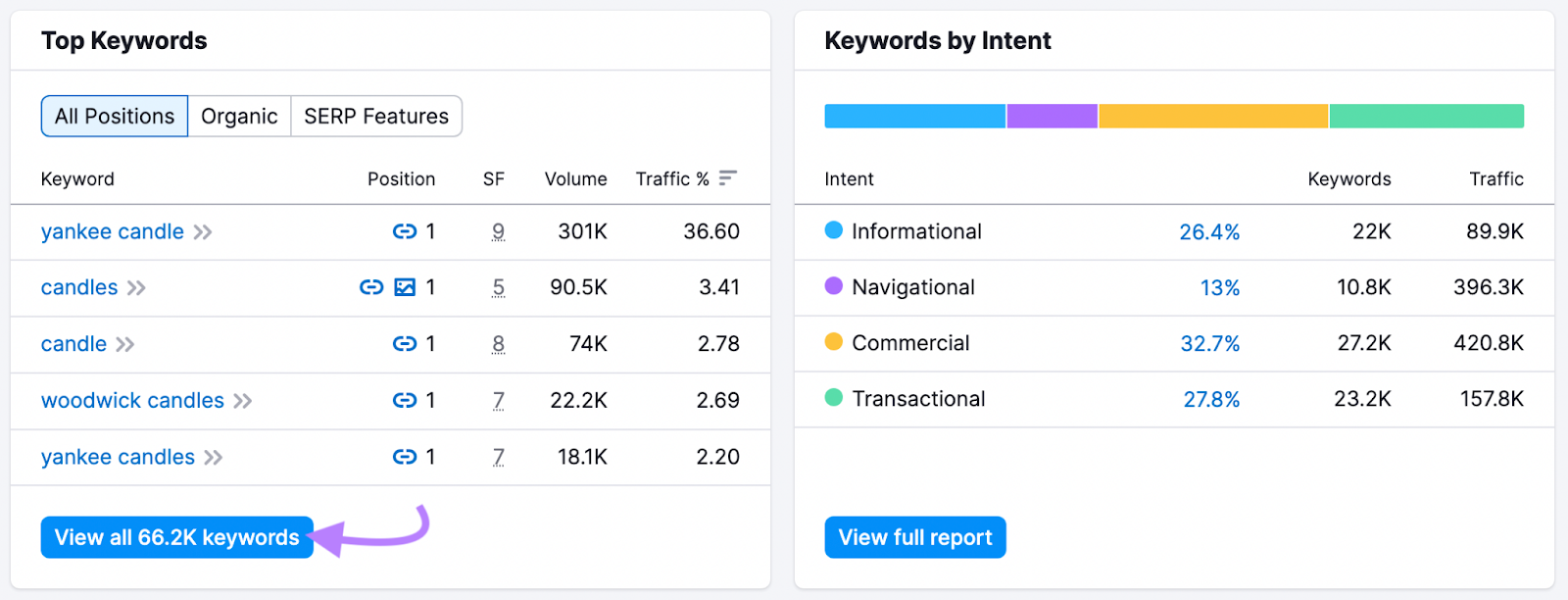Switch to the Organic tab

click(x=239, y=117)
